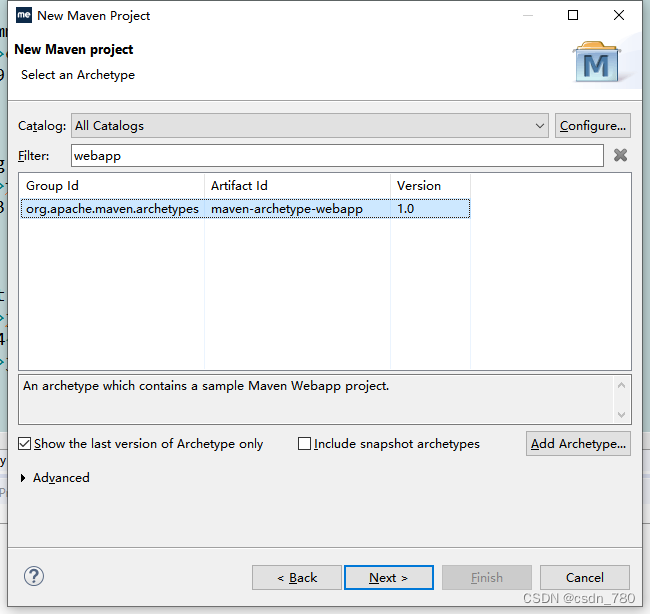650x614 pixels.
Task: Click the Configure... button
Action: 593,126
